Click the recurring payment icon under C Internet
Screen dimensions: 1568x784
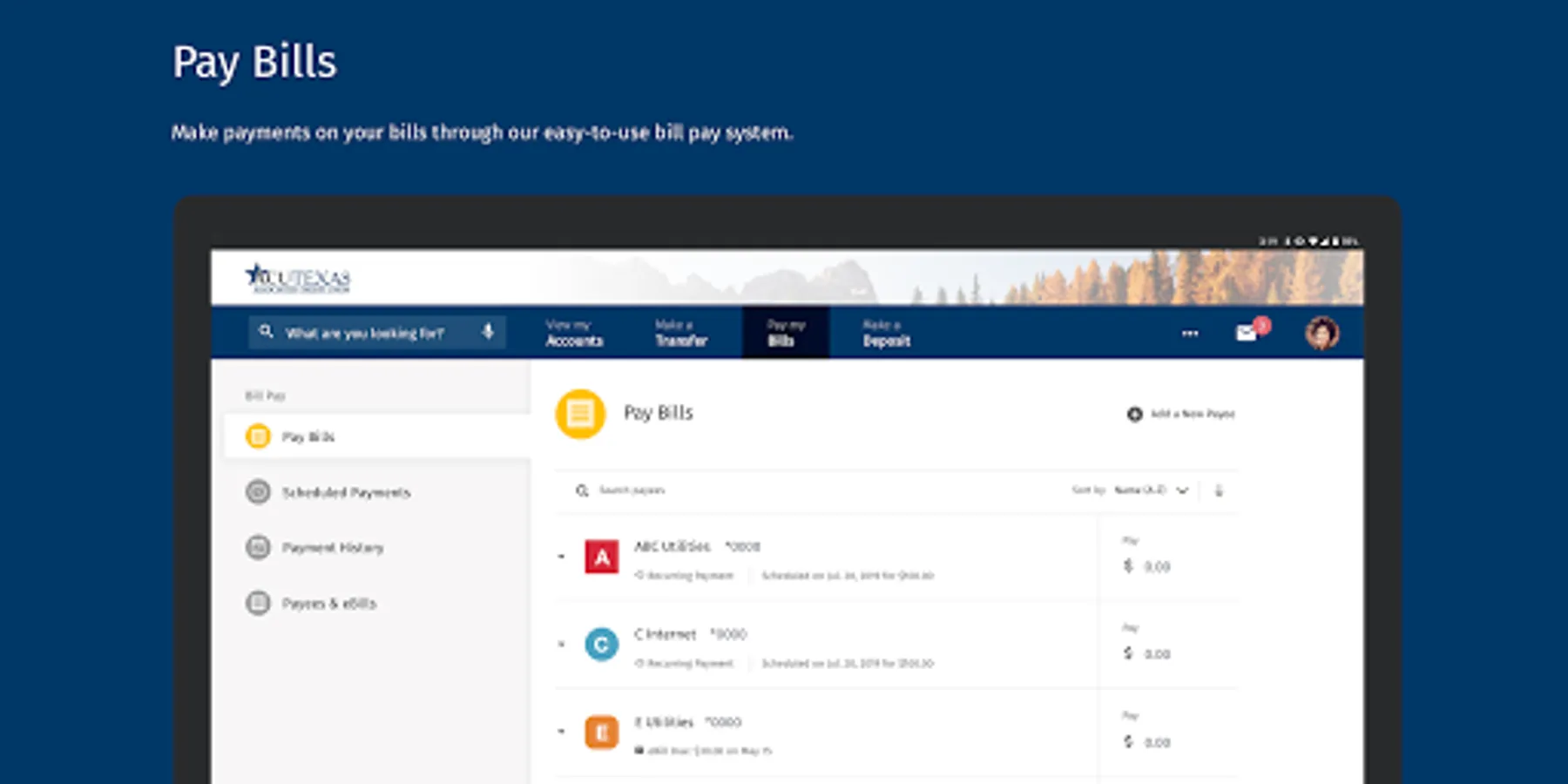[639, 664]
